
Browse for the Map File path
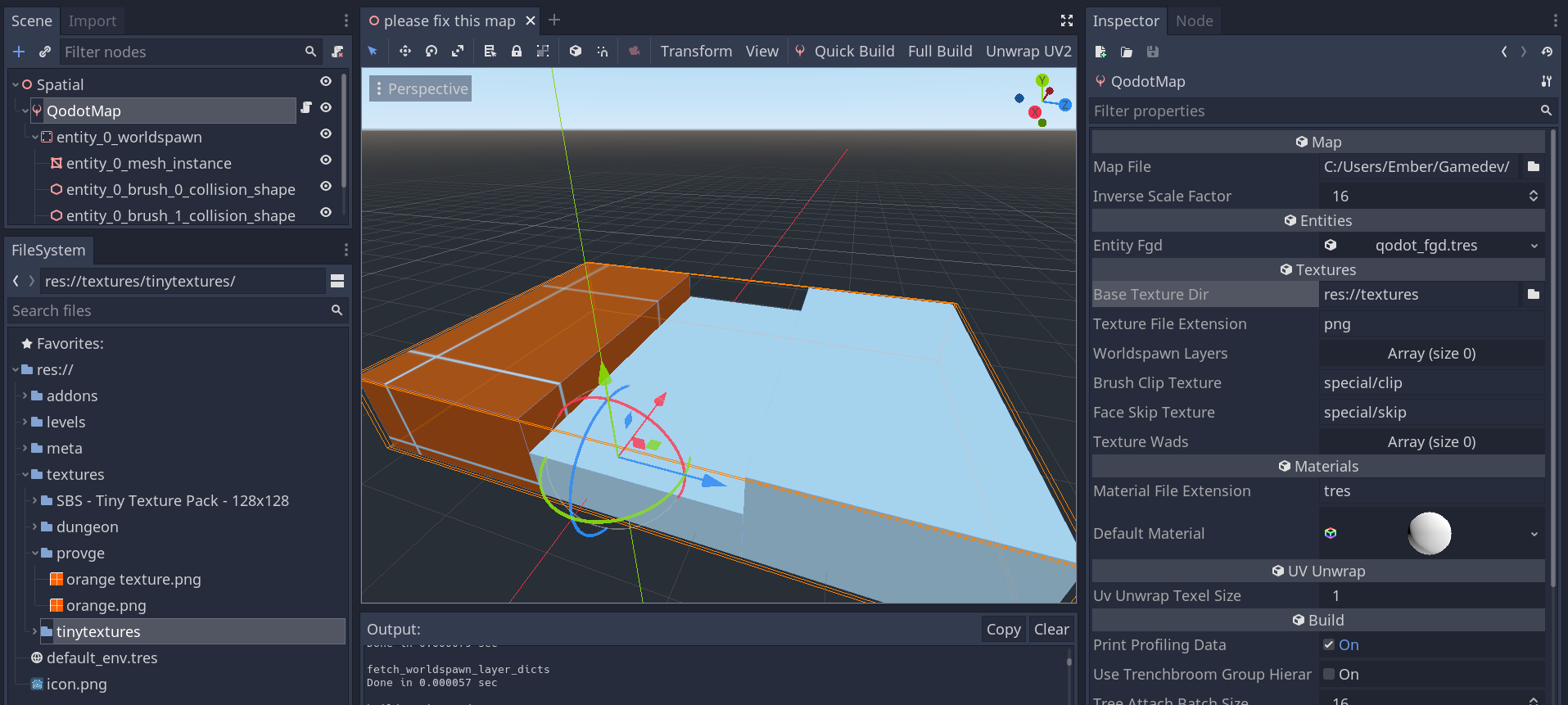click(1534, 166)
